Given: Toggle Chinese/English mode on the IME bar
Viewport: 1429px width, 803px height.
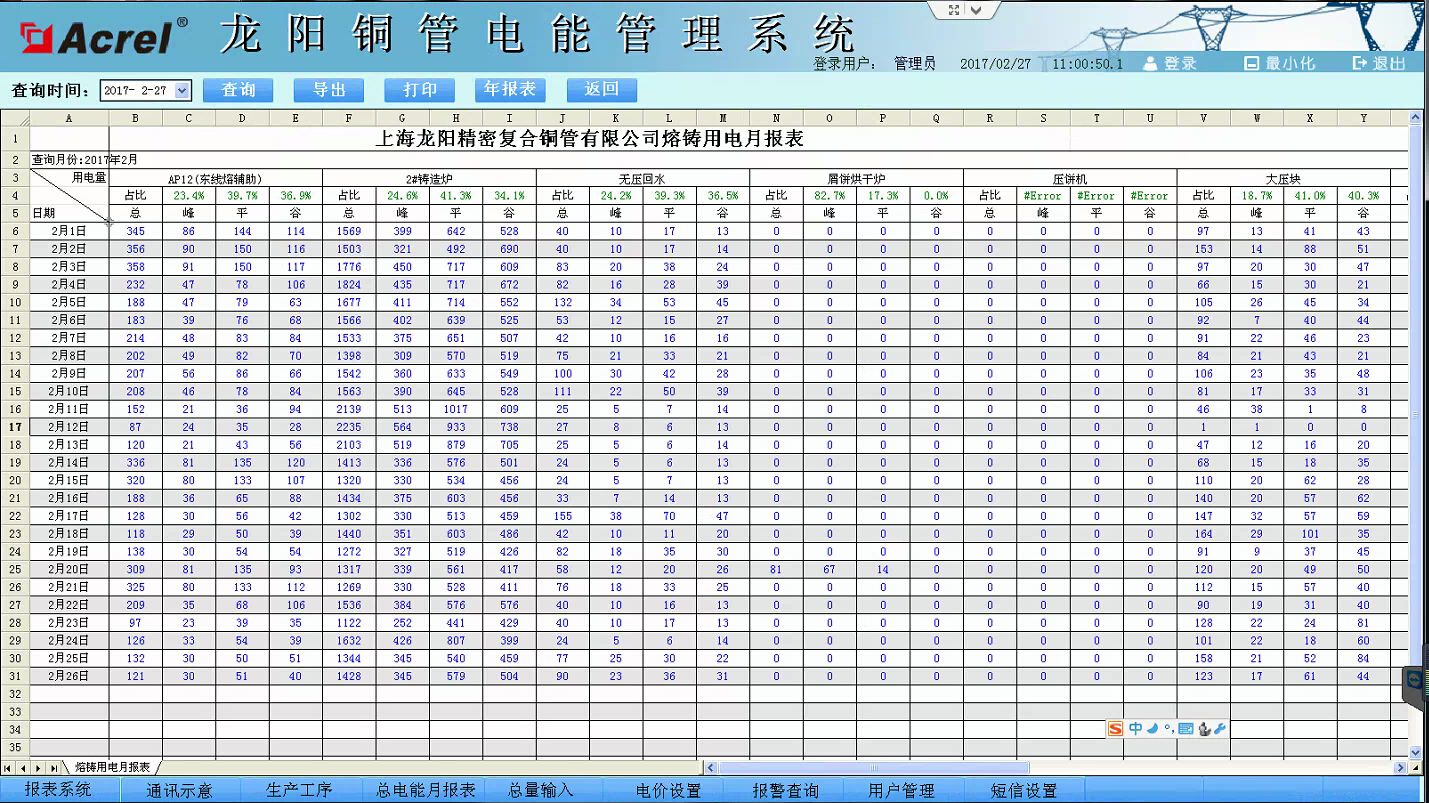Looking at the screenshot, I should click(x=1135, y=729).
